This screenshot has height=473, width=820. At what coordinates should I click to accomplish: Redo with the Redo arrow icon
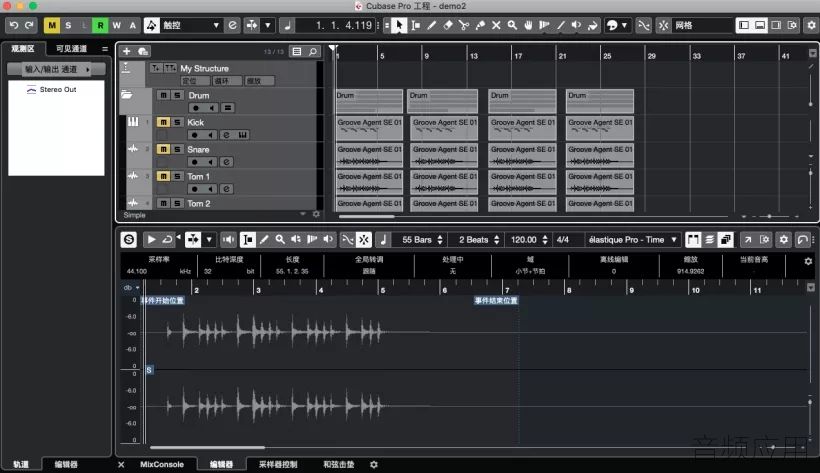point(29,25)
